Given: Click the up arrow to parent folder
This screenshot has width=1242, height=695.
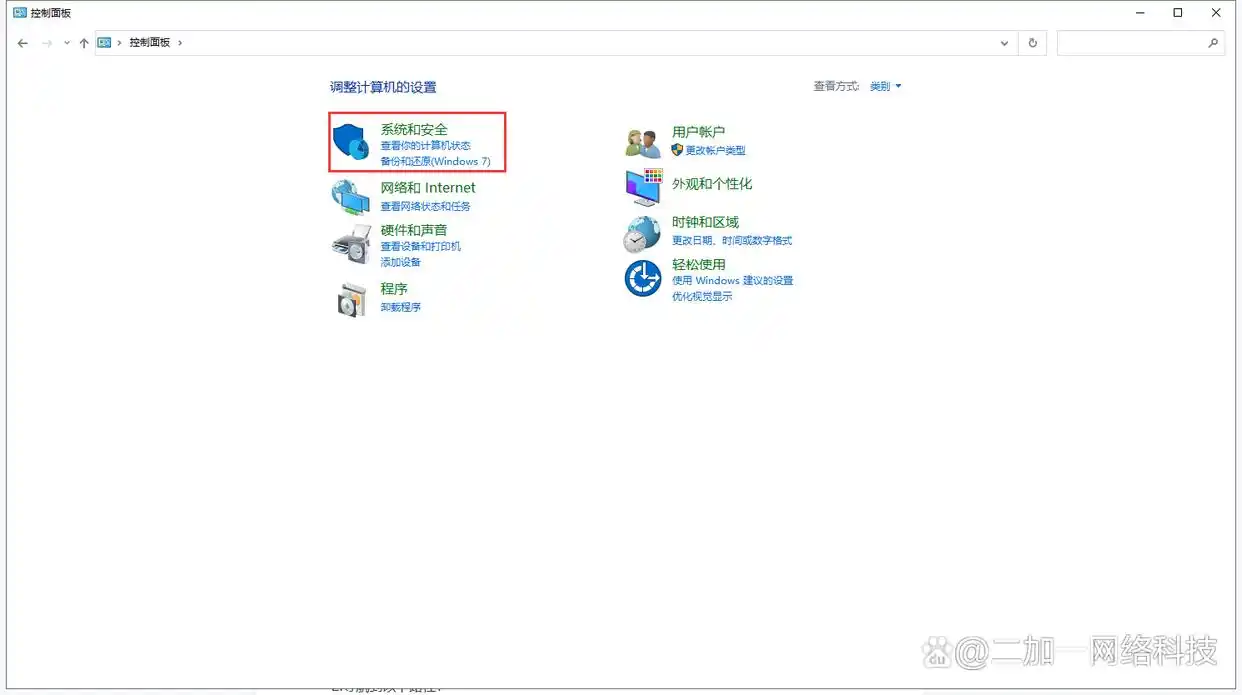Looking at the screenshot, I should 84,42.
